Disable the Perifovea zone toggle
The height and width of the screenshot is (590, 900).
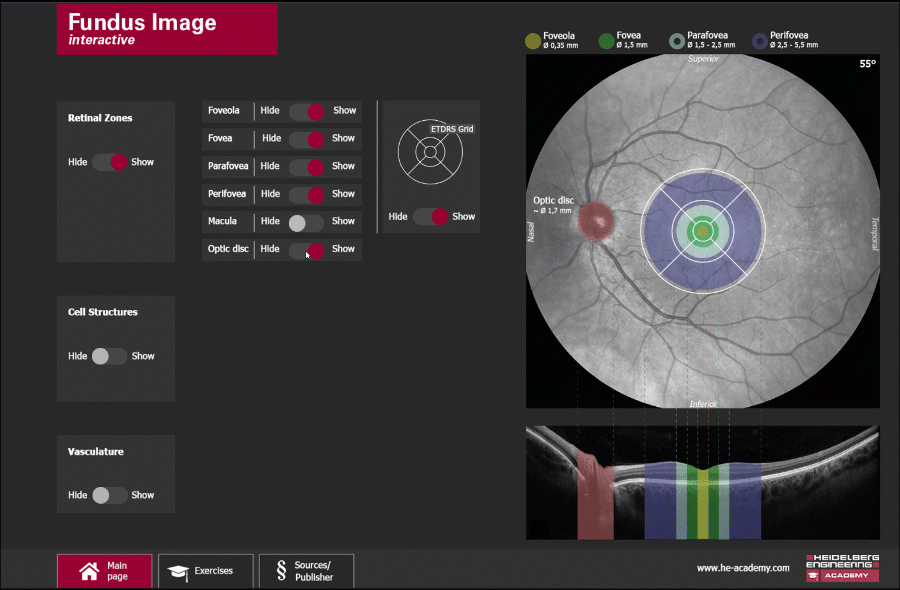pyautogui.click(x=306, y=194)
